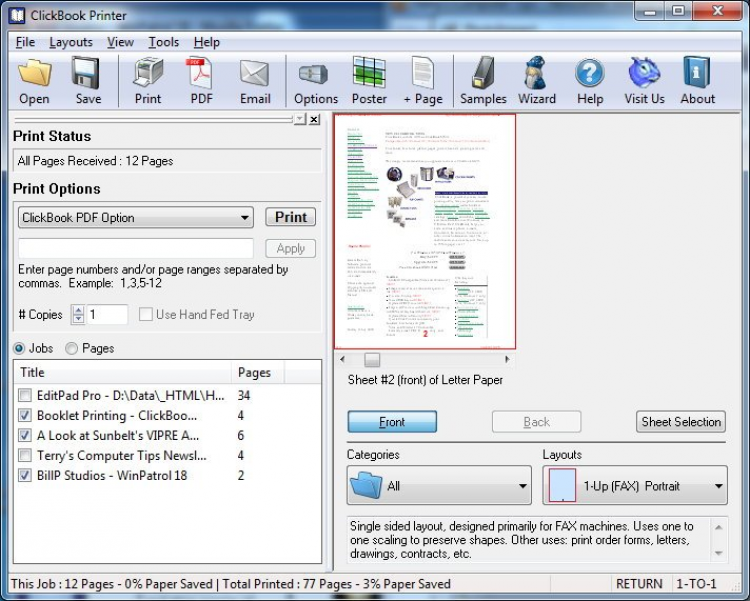This screenshot has height=601, width=750.
Task: Click the preview scroll left arrow
Action: 342,359
